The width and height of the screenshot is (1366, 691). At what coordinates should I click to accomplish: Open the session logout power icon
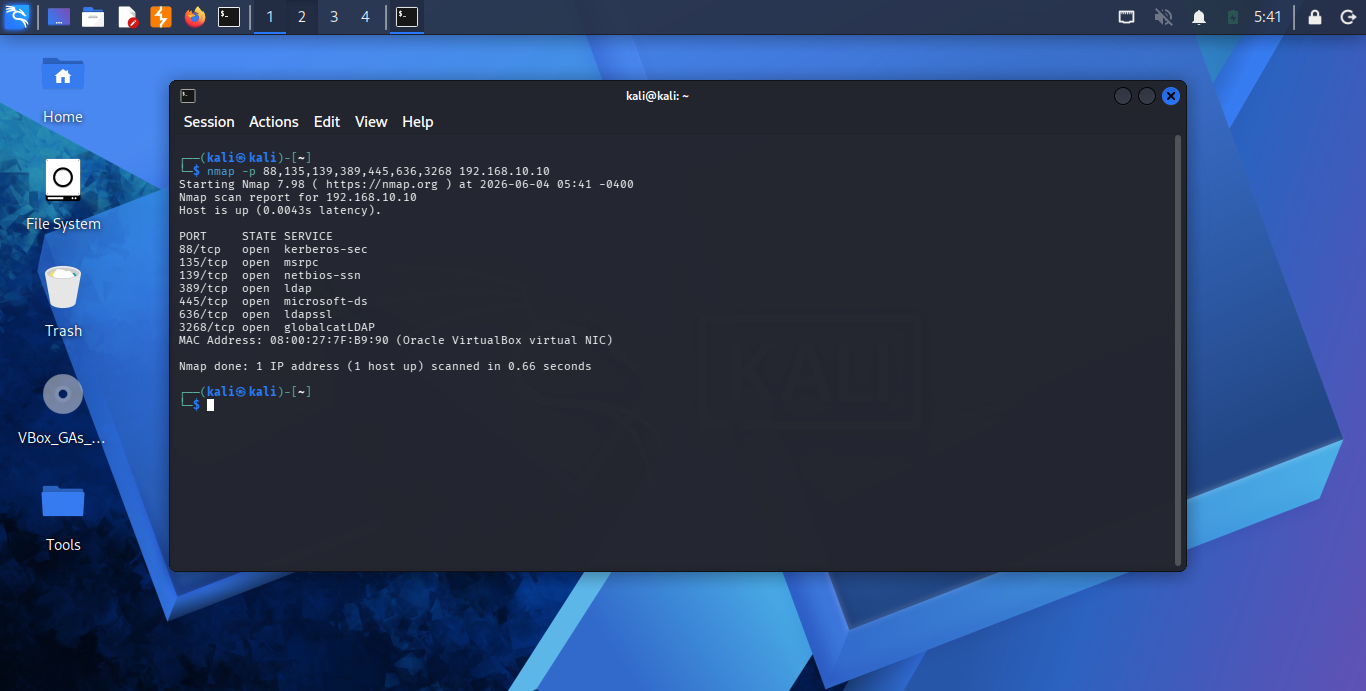1346,17
